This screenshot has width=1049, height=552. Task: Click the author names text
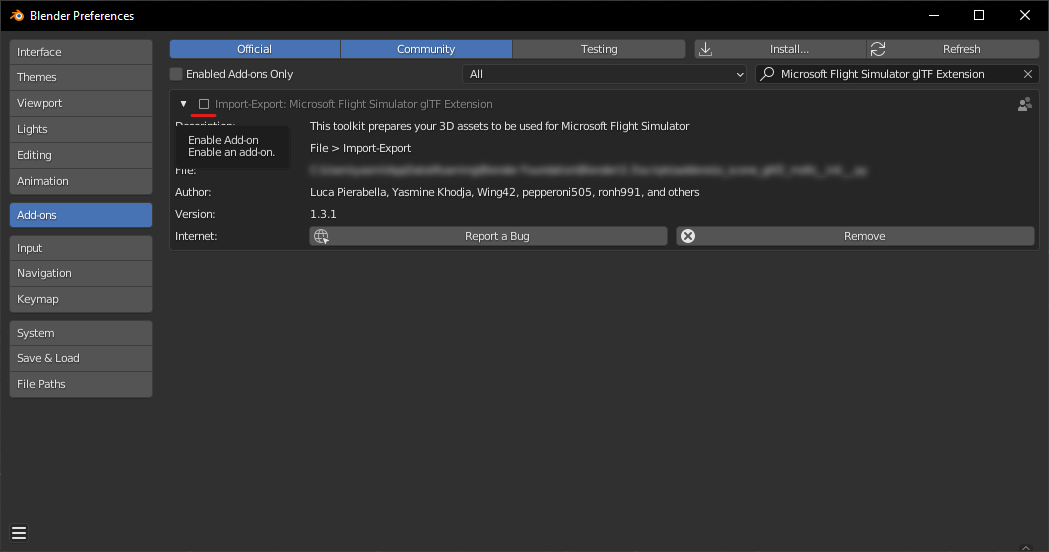pyautogui.click(x=504, y=192)
